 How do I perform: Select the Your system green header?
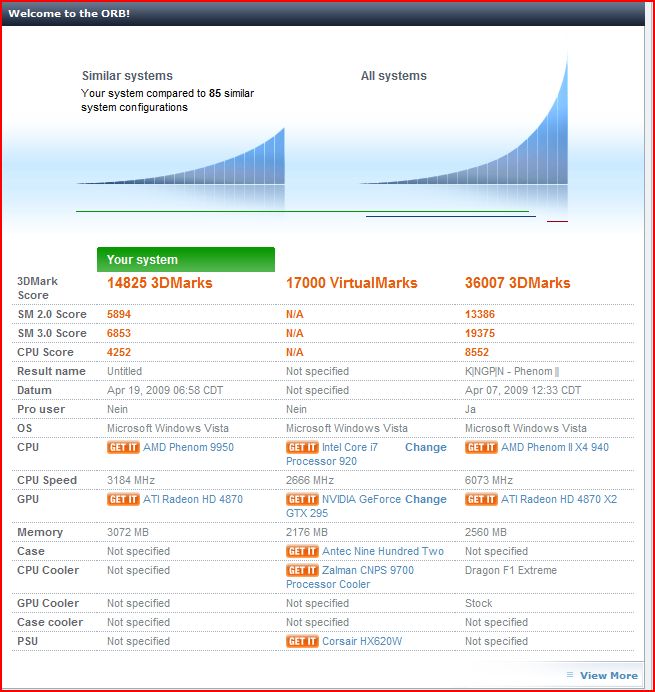click(186, 260)
